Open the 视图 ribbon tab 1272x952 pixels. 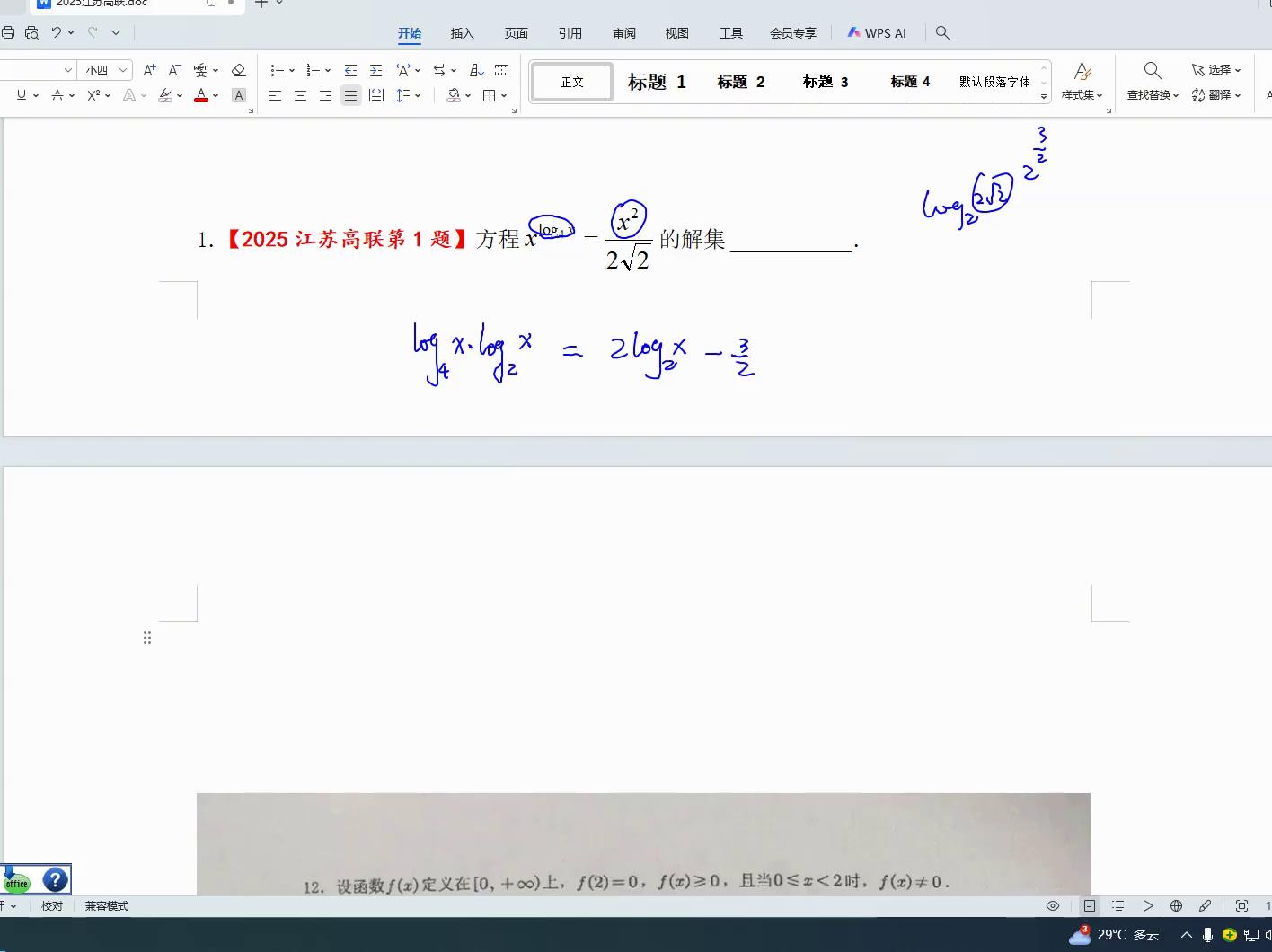click(x=676, y=32)
